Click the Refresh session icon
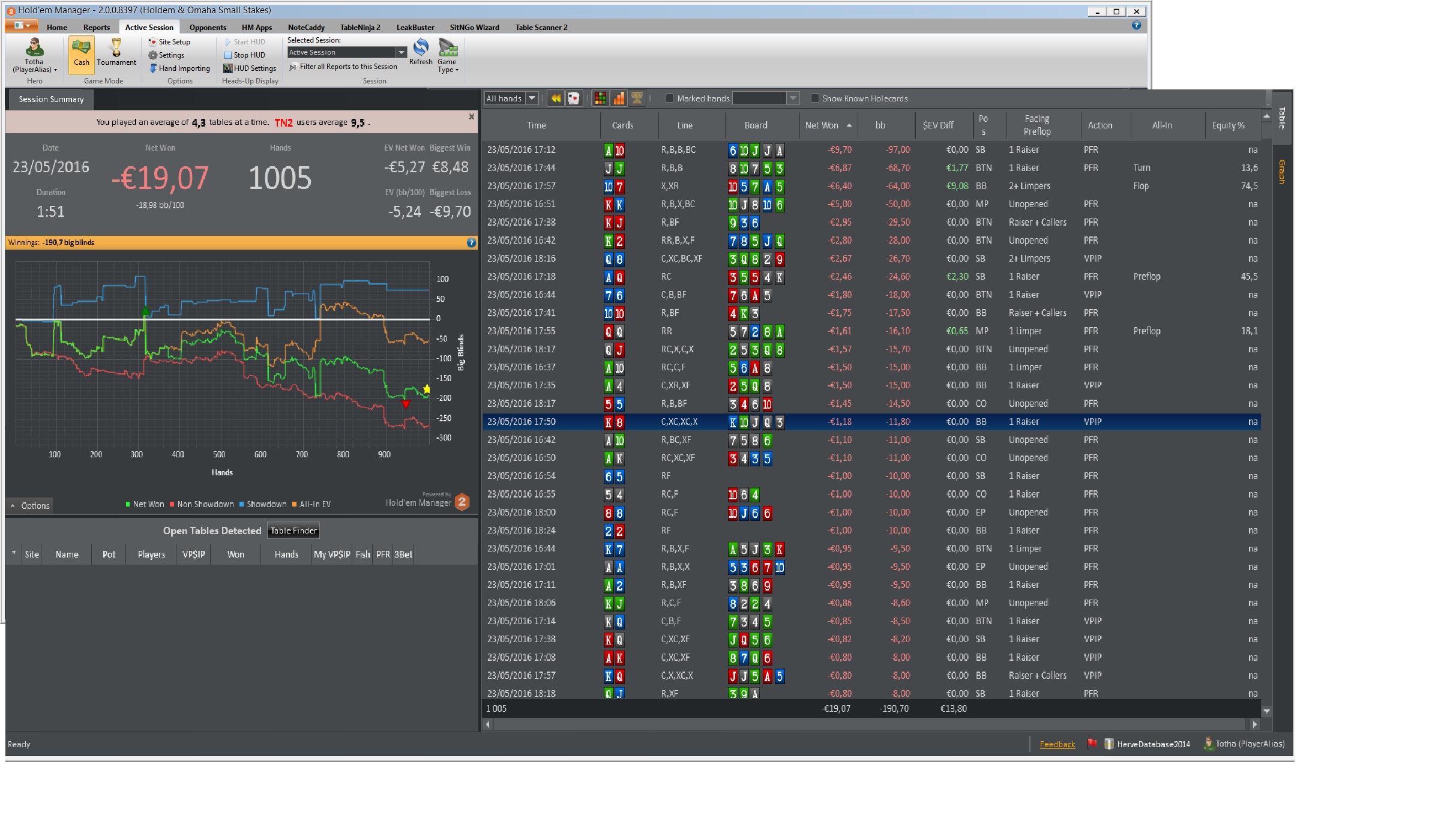Viewport: 1456px width, 839px height. click(x=421, y=48)
